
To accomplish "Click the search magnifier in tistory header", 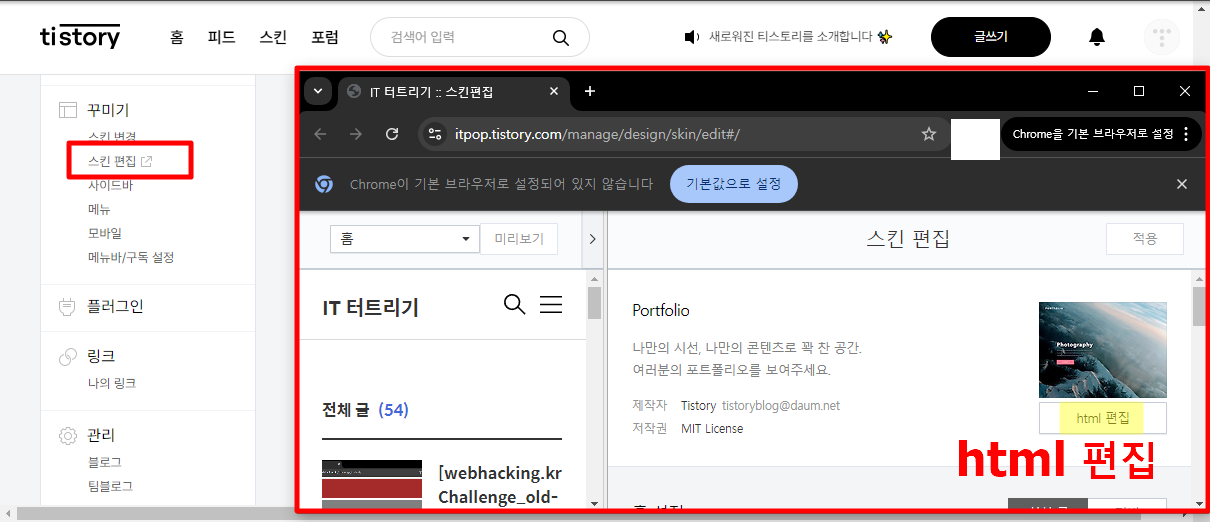I will 560,37.
